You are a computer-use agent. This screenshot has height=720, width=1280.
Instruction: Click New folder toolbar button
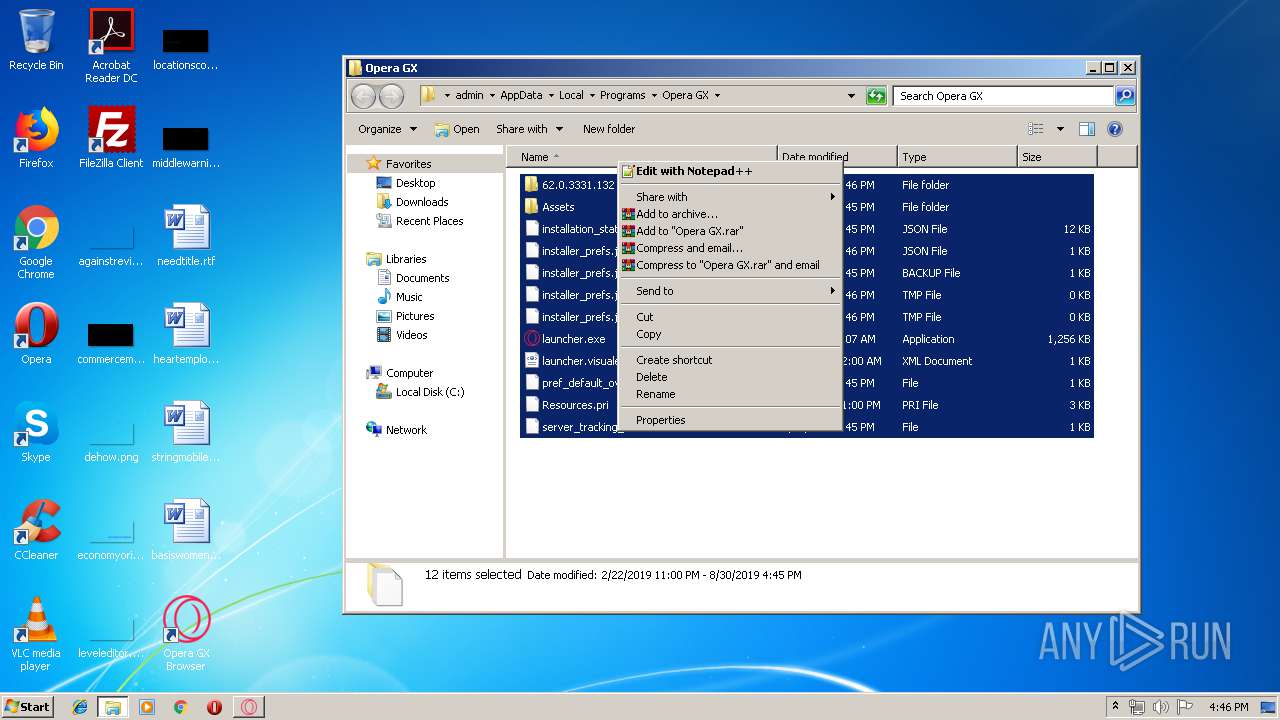(609, 129)
